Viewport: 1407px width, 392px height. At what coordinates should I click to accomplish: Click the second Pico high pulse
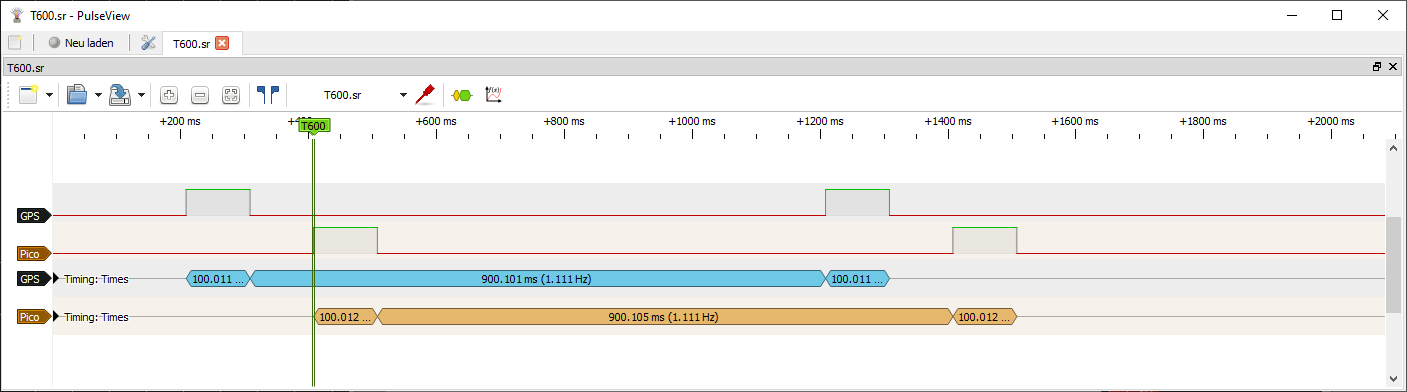click(x=985, y=240)
